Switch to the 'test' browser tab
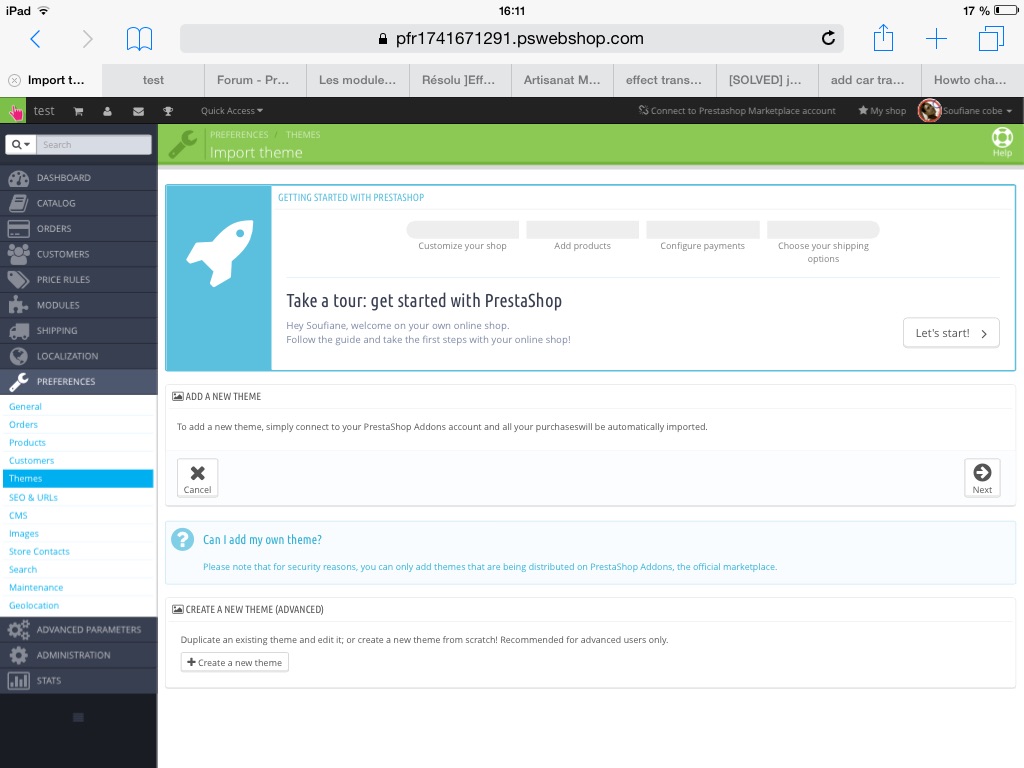Image resolution: width=1024 pixels, height=768 pixels. click(x=153, y=80)
